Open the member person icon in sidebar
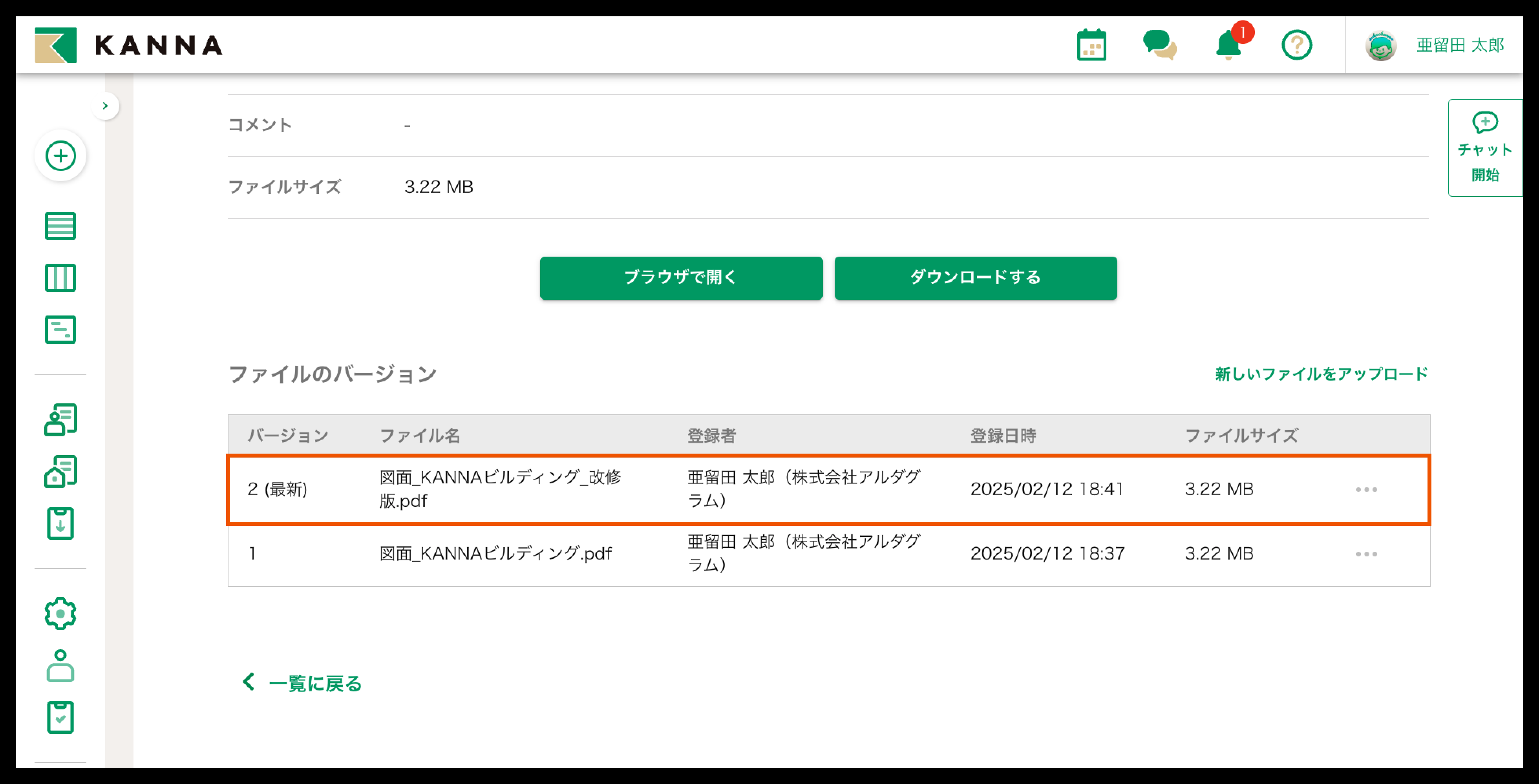 tap(60, 665)
